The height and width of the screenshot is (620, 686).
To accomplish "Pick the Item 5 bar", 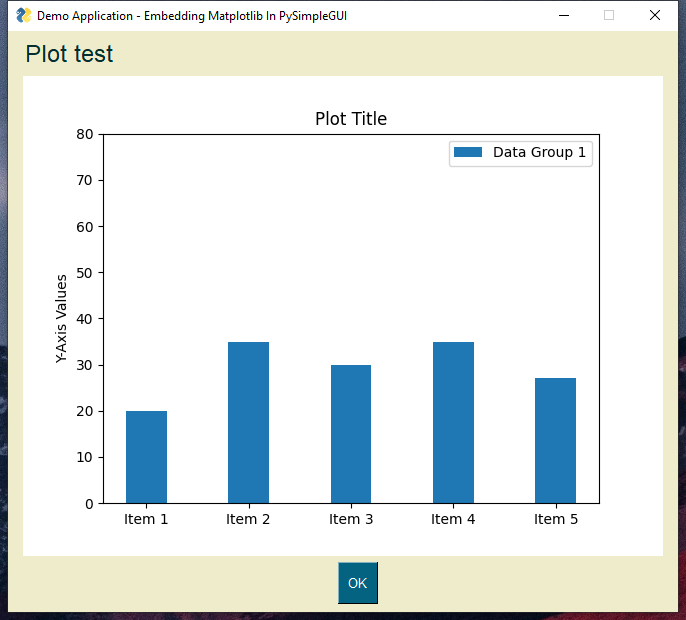I will pyautogui.click(x=555, y=441).
